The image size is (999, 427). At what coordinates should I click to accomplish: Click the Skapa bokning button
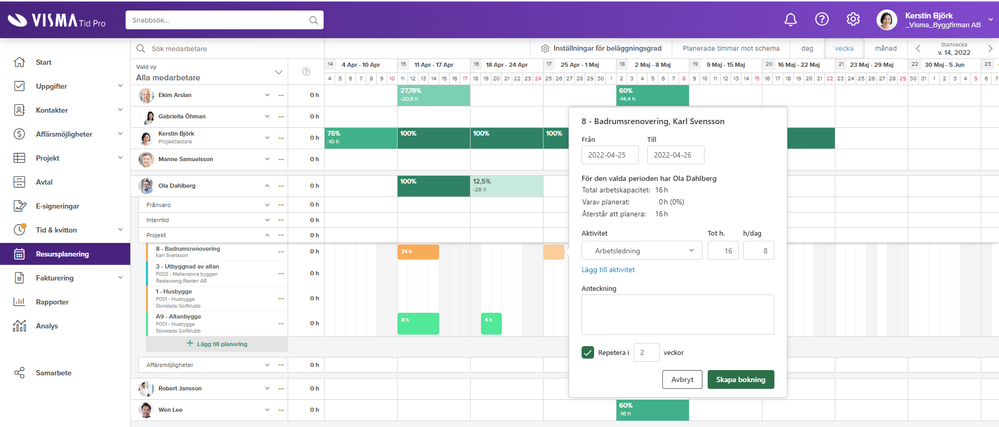pyautogui.click(x=740, y=380)
